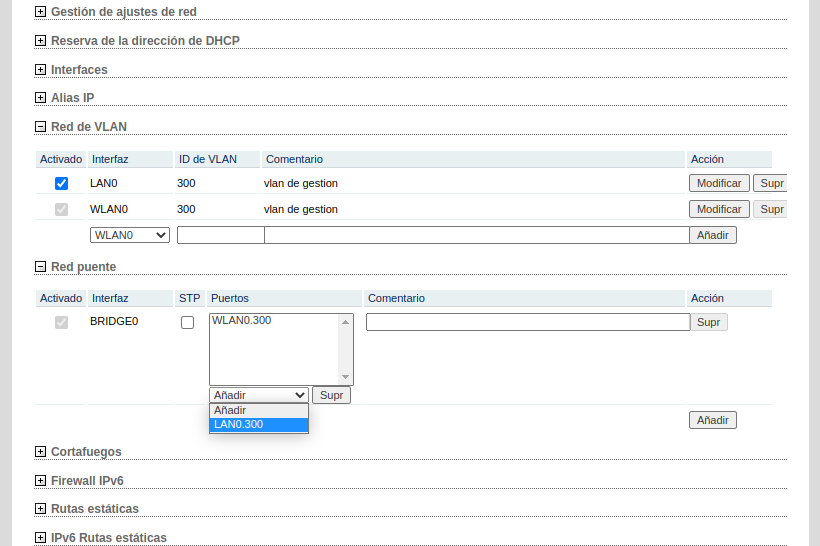Click Supr next to the ports dropdown
The height and width of the screenshot is (546, 820).
point(331,395)
